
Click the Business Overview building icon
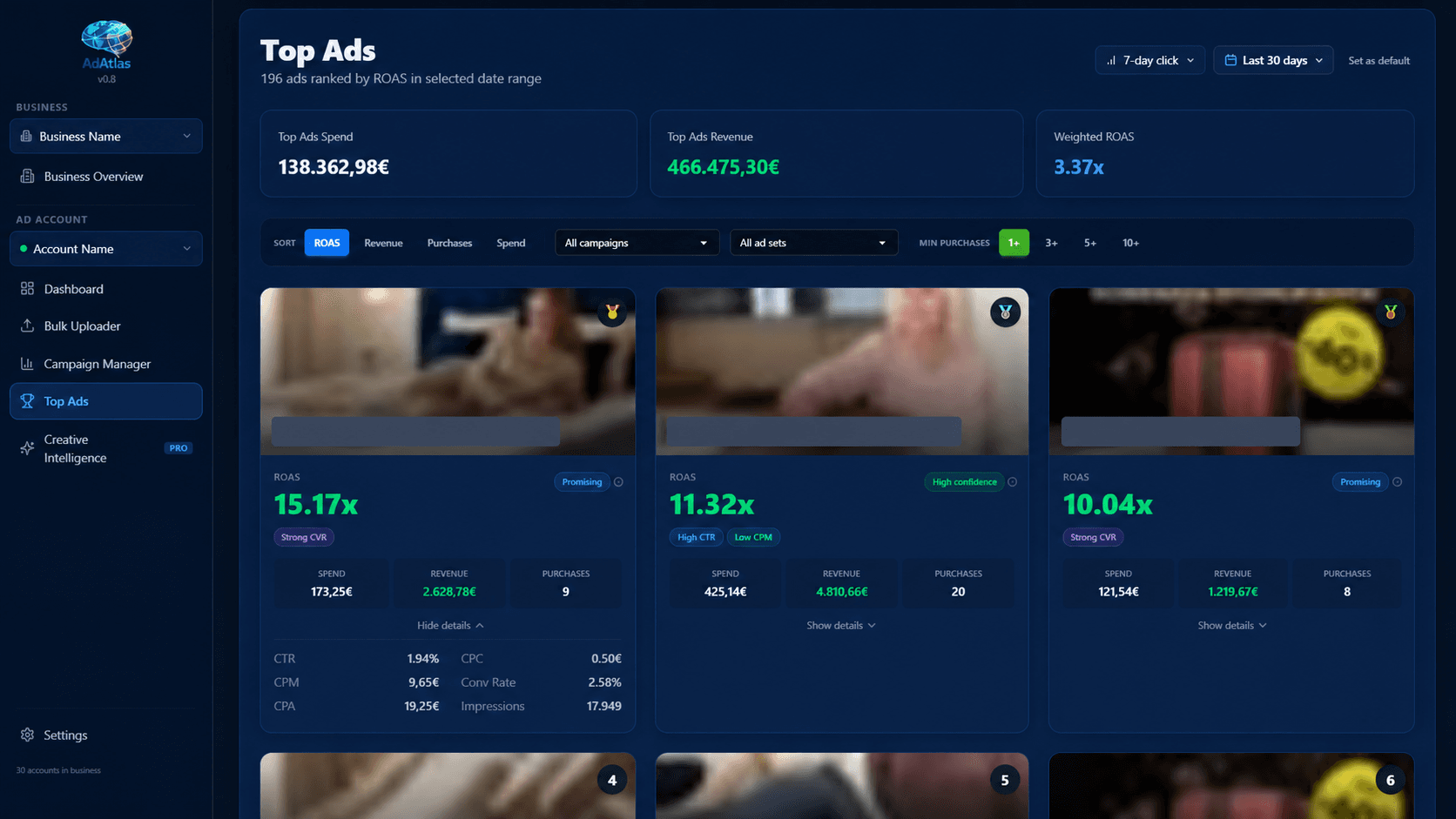pyautogui.click(x=27, y=176)
